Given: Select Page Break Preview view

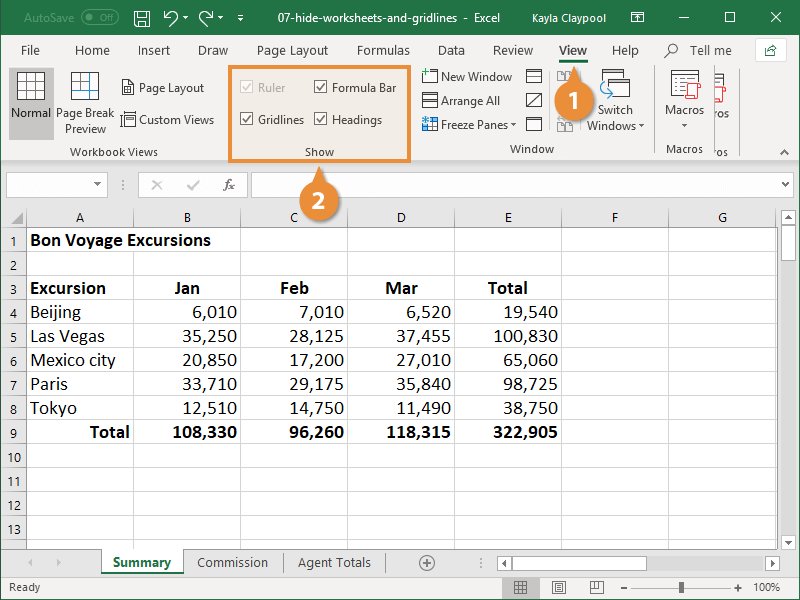Looking at the screenshot, I should [85, 104].
